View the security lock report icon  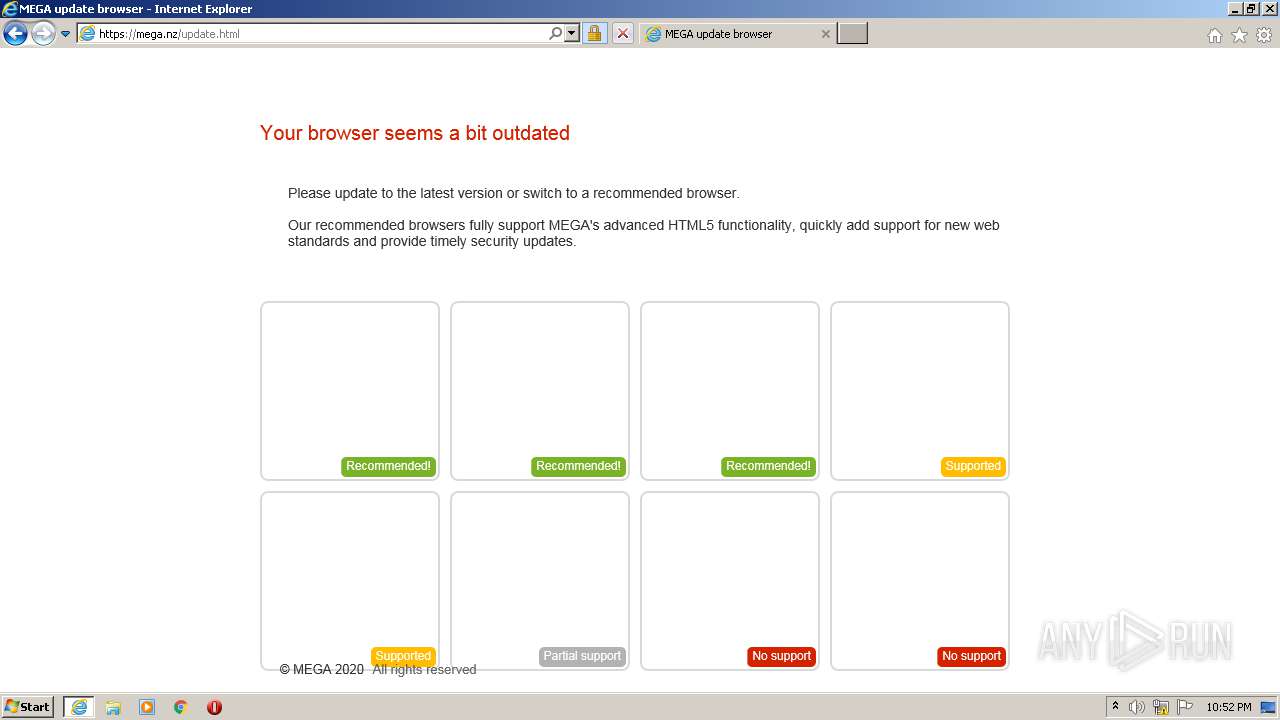594,34
